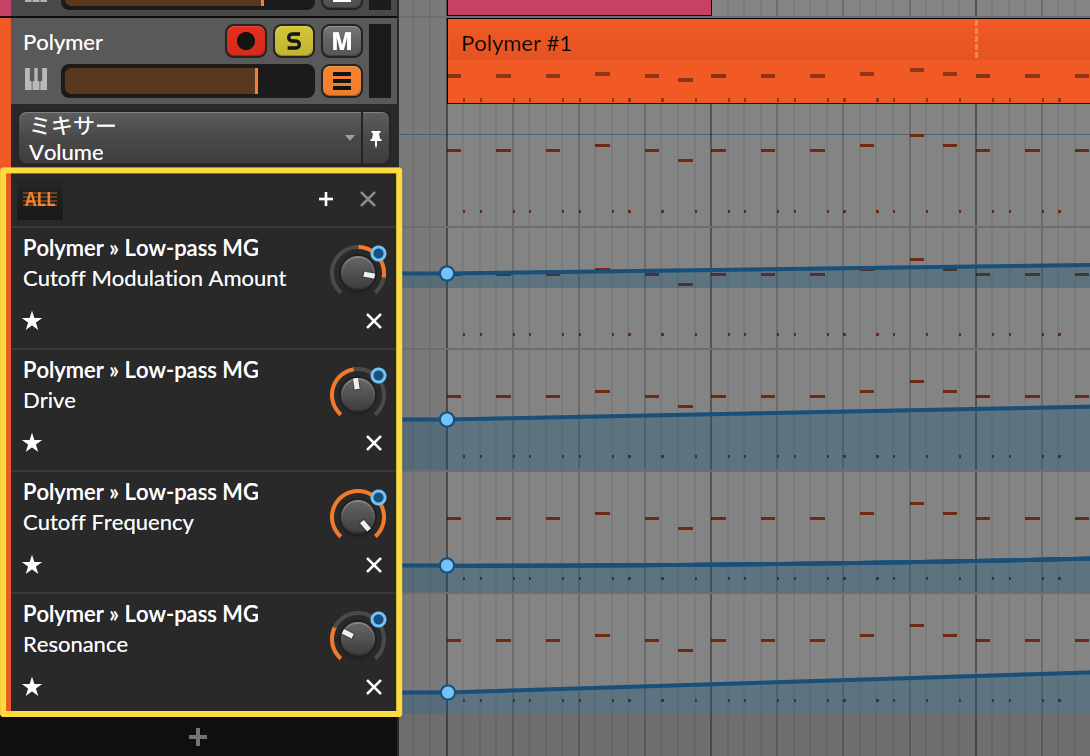Click the Cutoff Modulation Amount knob
This screenshot has height=756, width=1090.
point(357,272)
